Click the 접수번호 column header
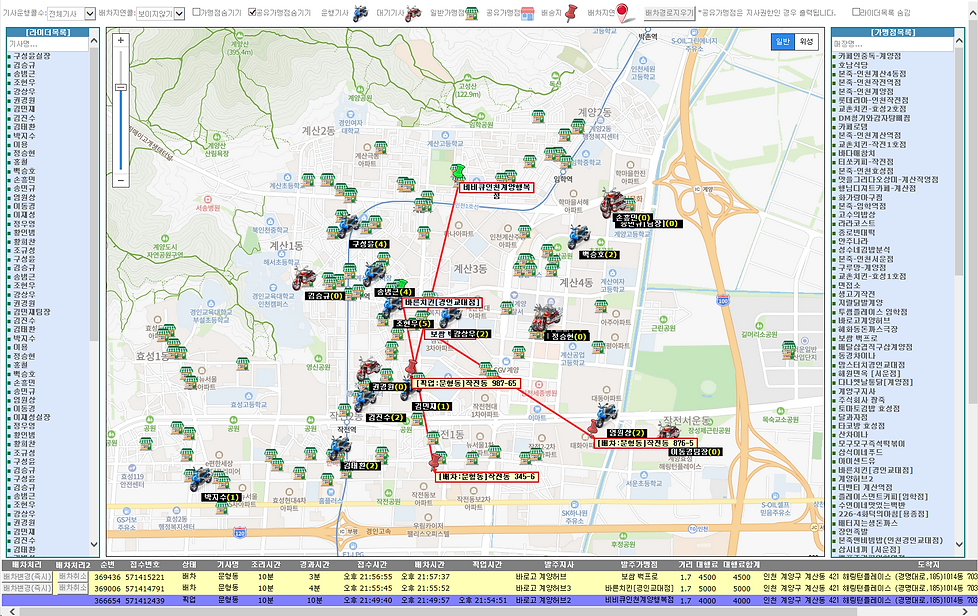Viewport: 978px width, 616px height. [145, 564]
